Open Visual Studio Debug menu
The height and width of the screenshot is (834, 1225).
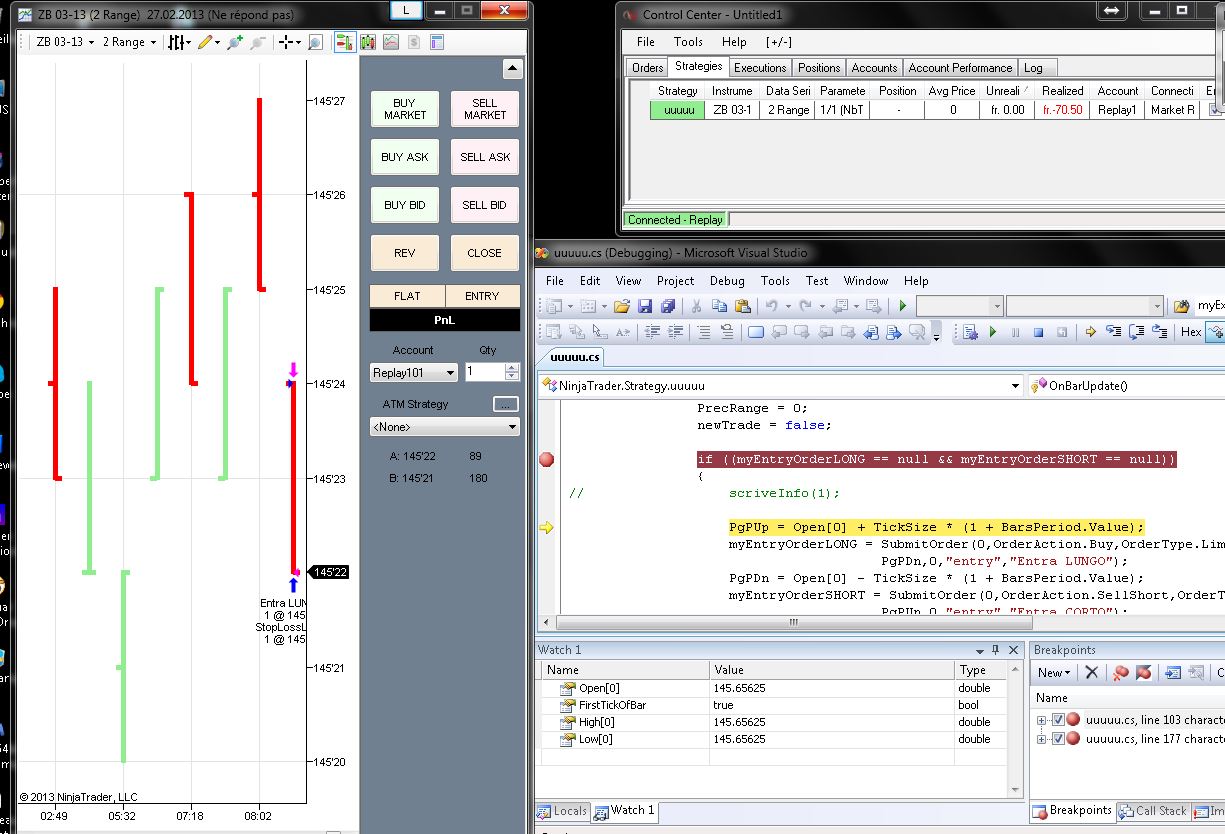coord(727,281)
